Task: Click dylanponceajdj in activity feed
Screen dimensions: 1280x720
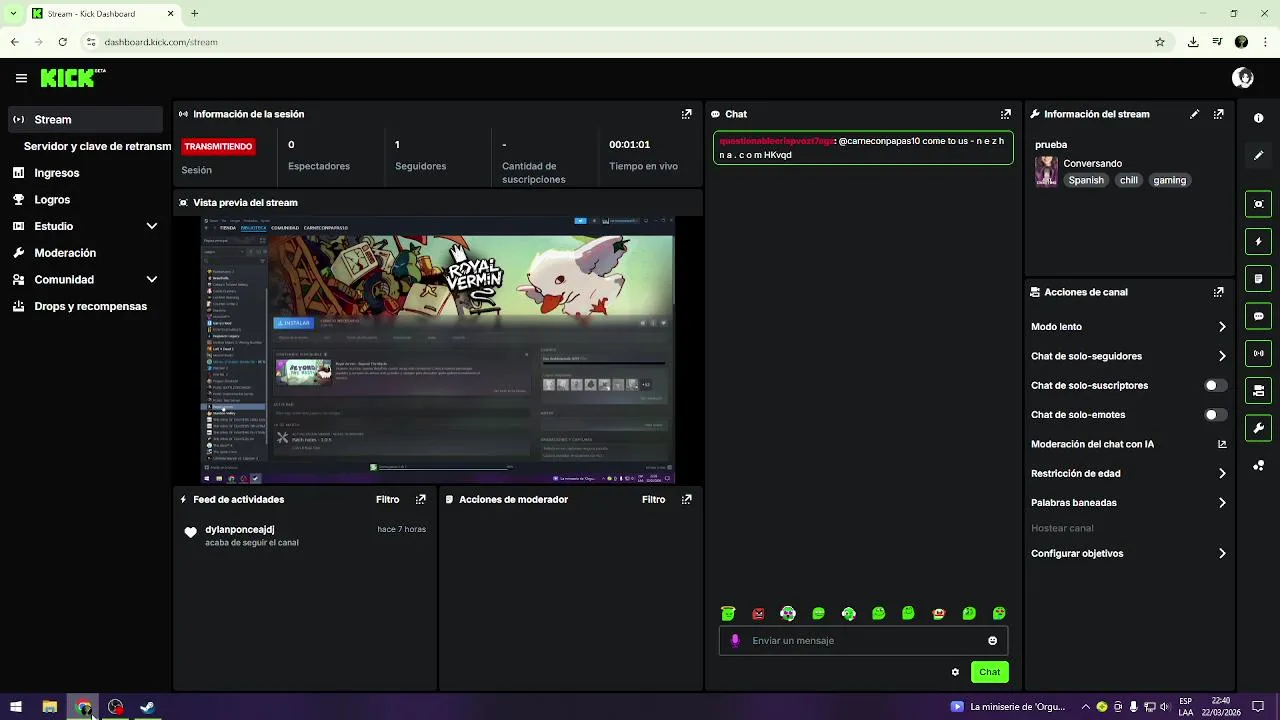Action: (x=240, y=529)
